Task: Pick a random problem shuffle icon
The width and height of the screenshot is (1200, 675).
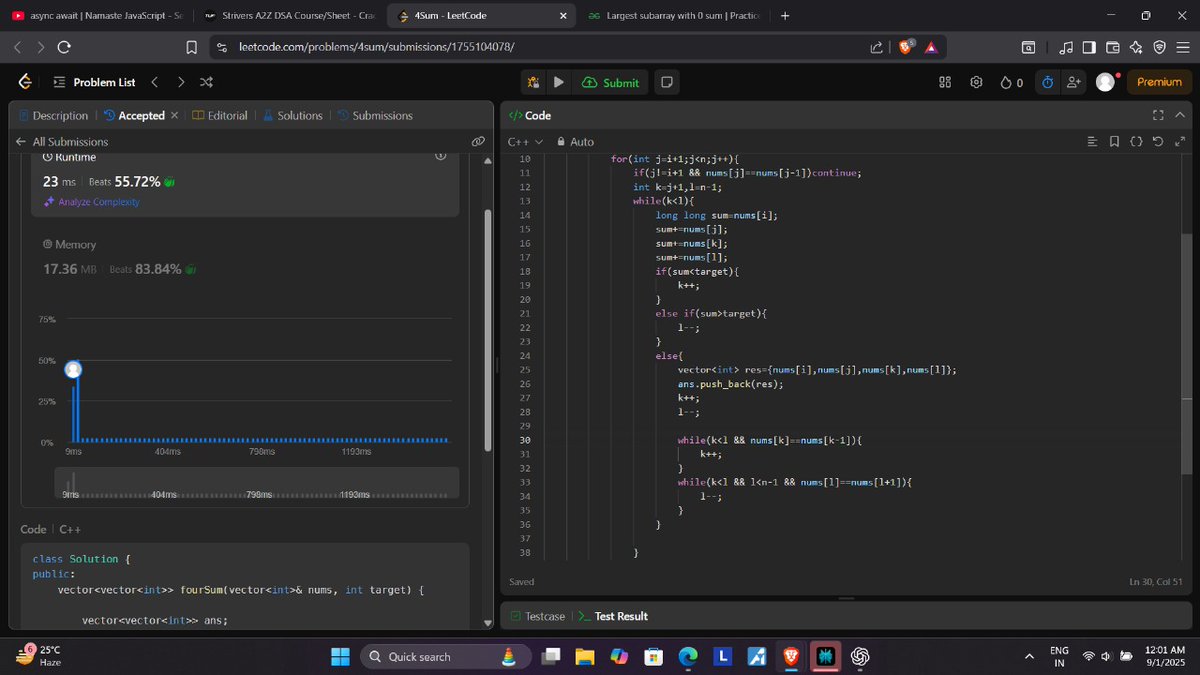Action: click(x=206, y=82)
